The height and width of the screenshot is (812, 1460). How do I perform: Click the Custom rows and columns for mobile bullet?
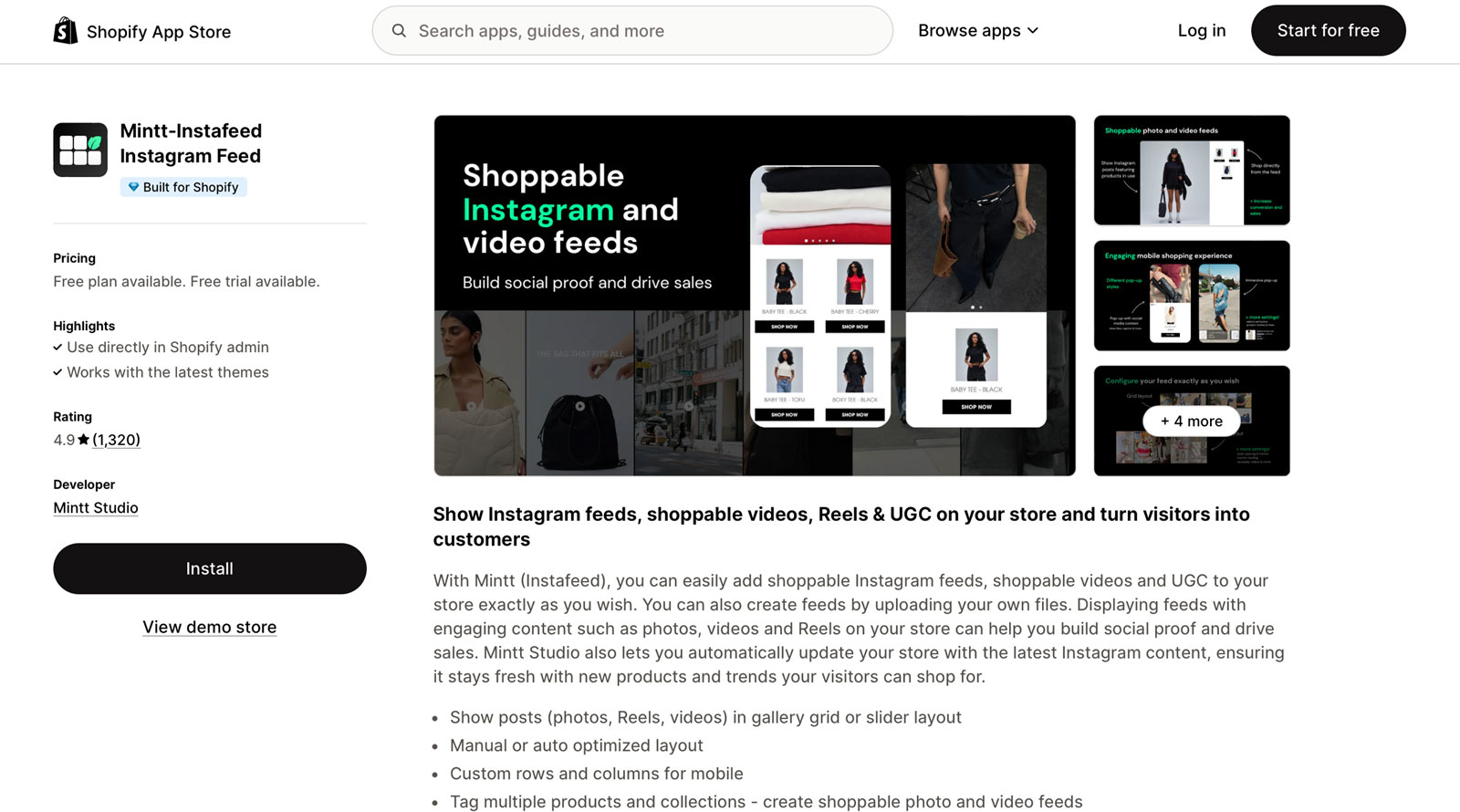(597, 774)
